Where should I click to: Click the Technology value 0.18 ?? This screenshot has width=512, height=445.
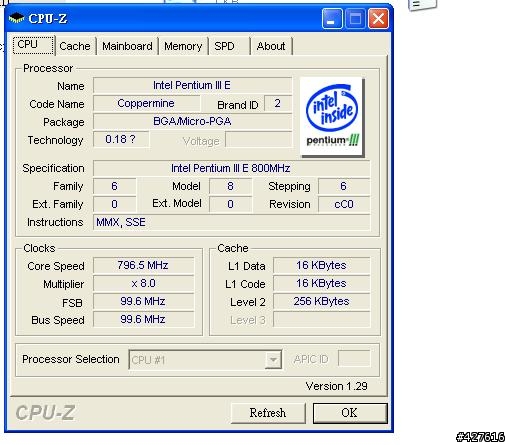(x=121, y=139)
